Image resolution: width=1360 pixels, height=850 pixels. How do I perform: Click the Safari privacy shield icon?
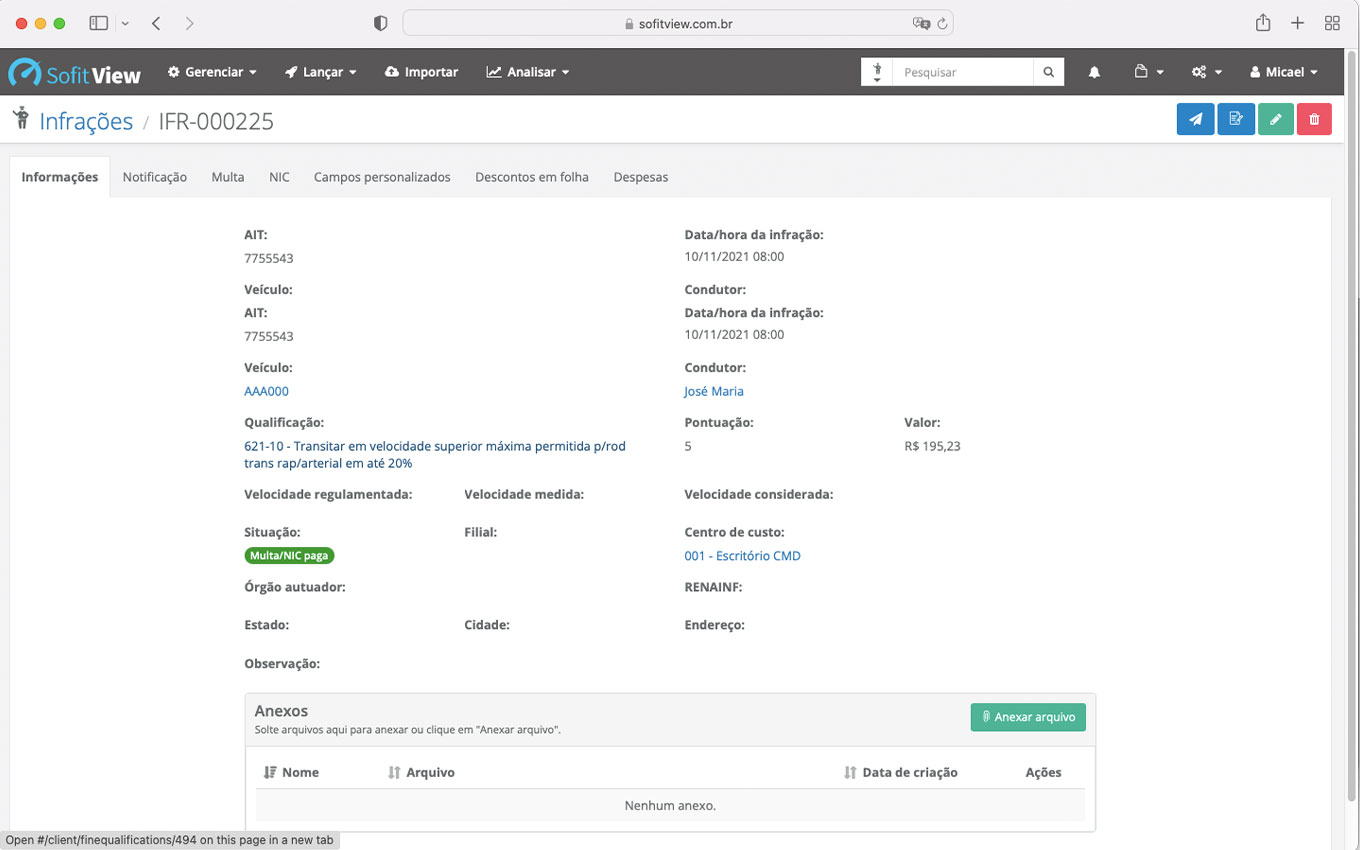[380, 23]
